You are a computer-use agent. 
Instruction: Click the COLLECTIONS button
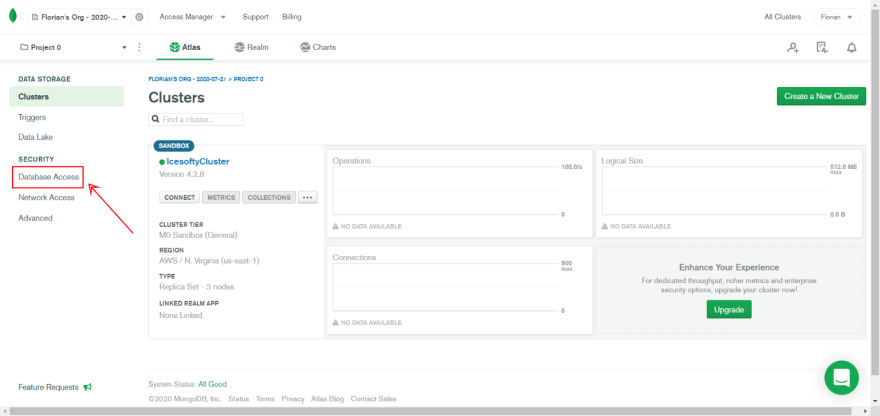point(269,198)
